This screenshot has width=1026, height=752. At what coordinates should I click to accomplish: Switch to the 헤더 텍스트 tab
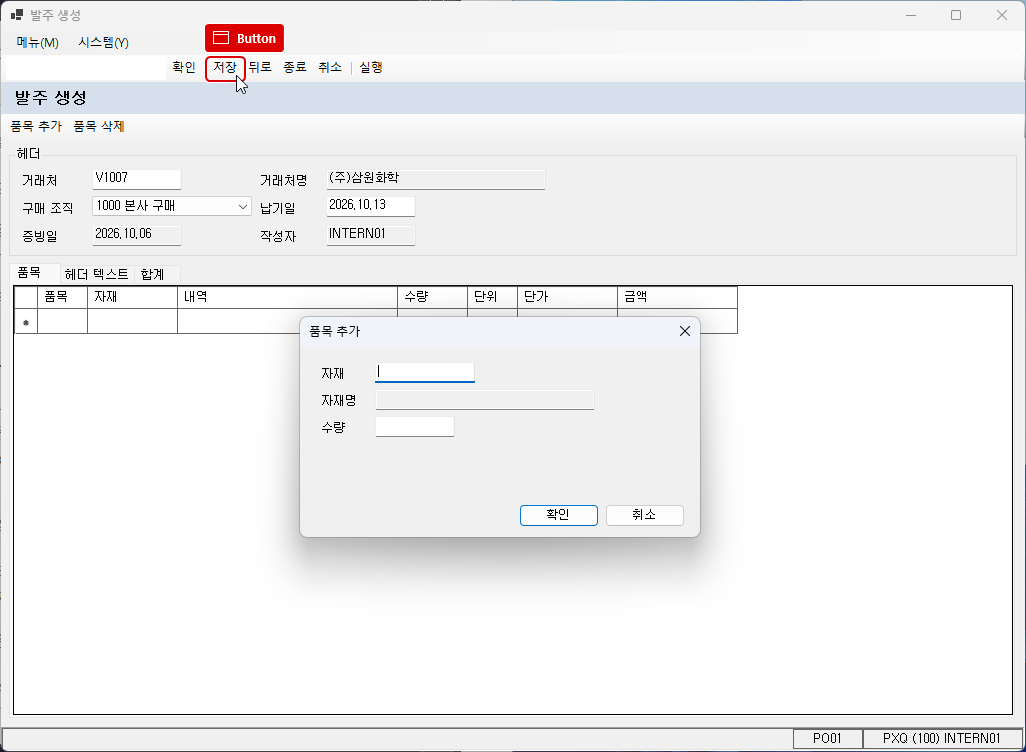96,274
